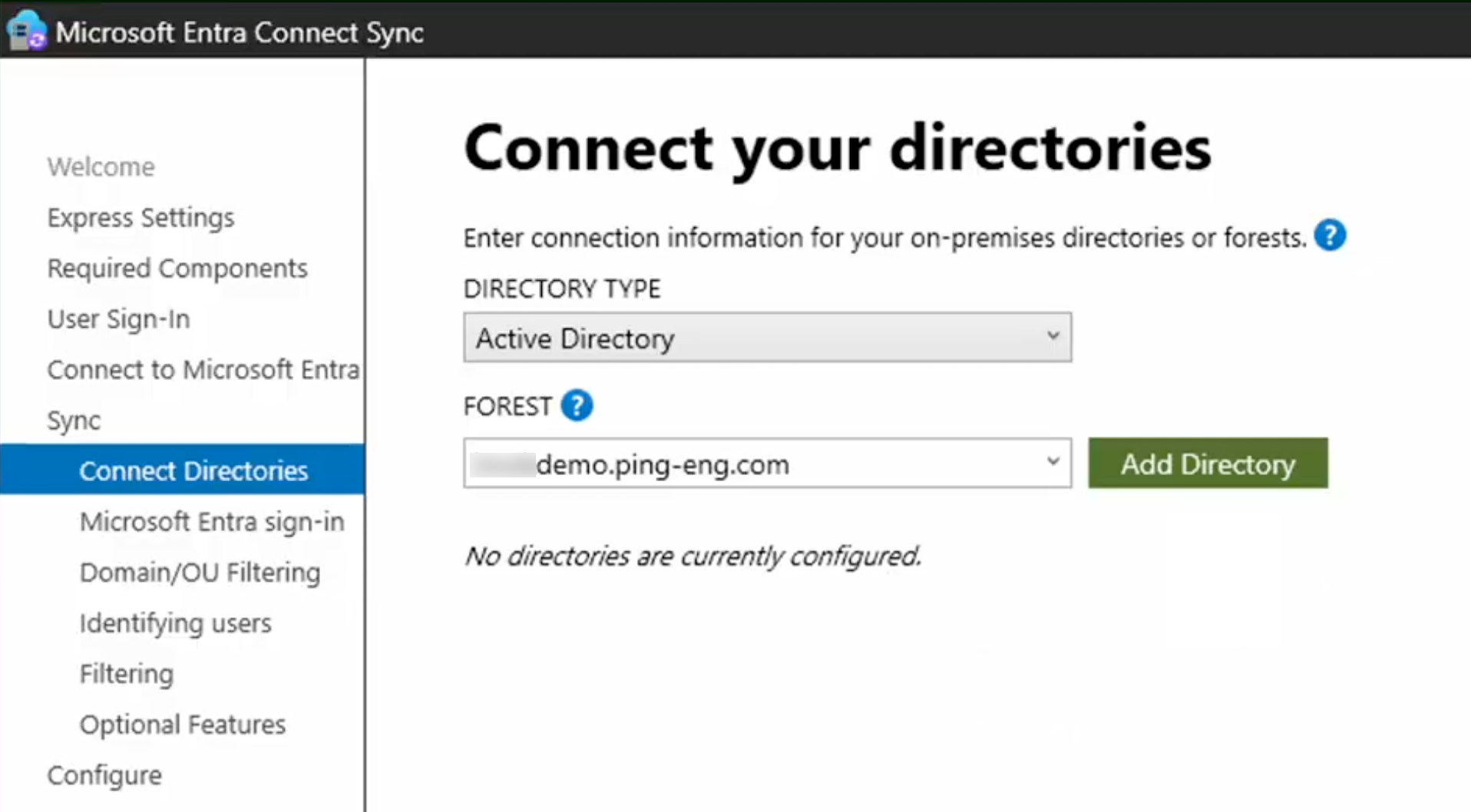The height and width of the screenshot is (812, 1471).
Task: Select Domain/OU Filtering step
Action: tap(200, 572)
